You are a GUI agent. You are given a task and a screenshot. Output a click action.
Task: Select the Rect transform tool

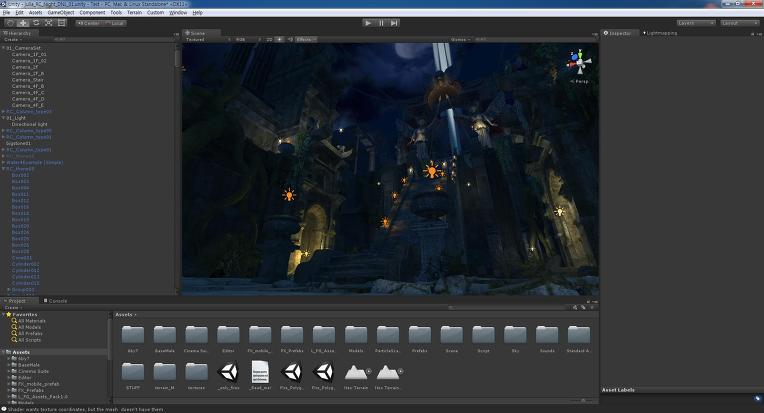tap(61, 23)
